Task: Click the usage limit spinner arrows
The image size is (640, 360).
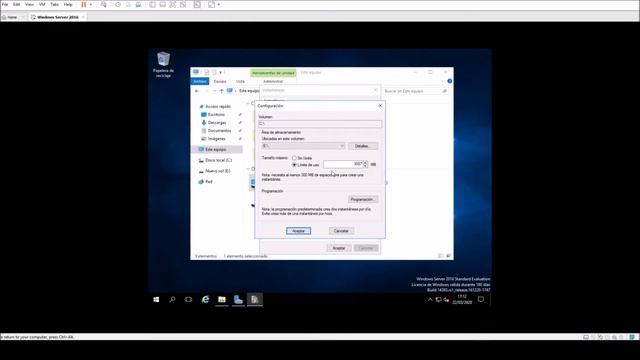Action: pyautogui.click(x=365, y=164)
